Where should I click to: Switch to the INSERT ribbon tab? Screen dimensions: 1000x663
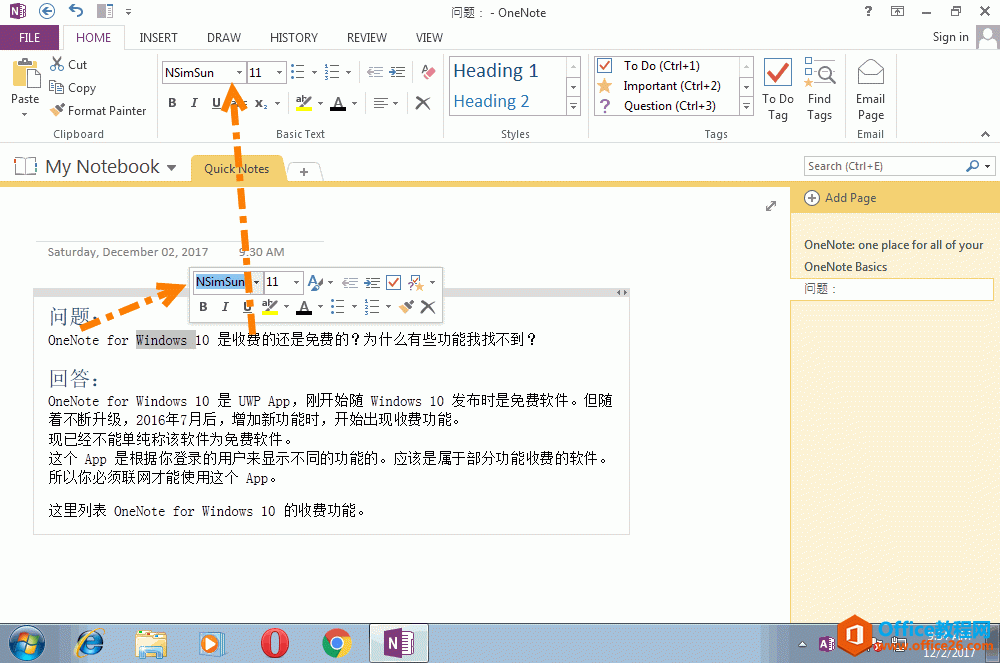158,37
